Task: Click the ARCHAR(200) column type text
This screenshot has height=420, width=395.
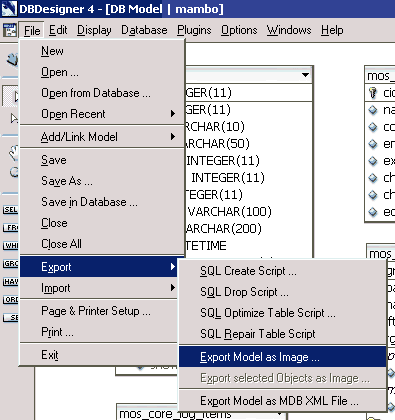Action: [224, 228]
